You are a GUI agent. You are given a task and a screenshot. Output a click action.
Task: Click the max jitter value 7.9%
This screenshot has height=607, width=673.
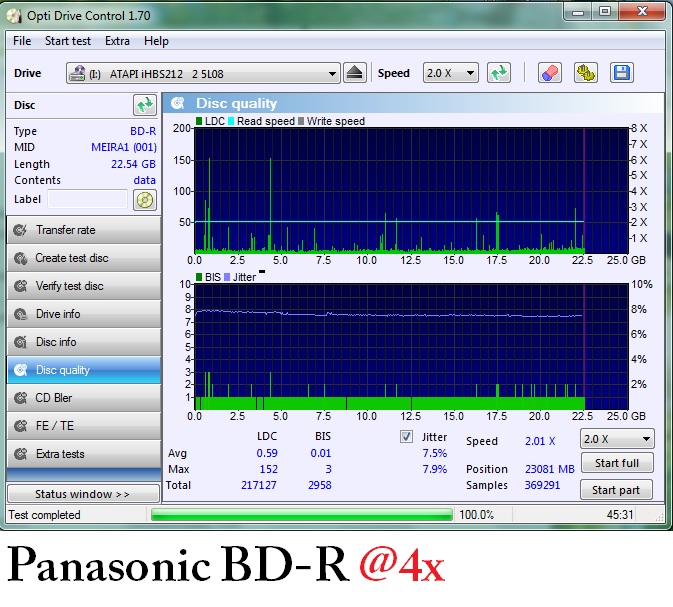click(434, 469)
